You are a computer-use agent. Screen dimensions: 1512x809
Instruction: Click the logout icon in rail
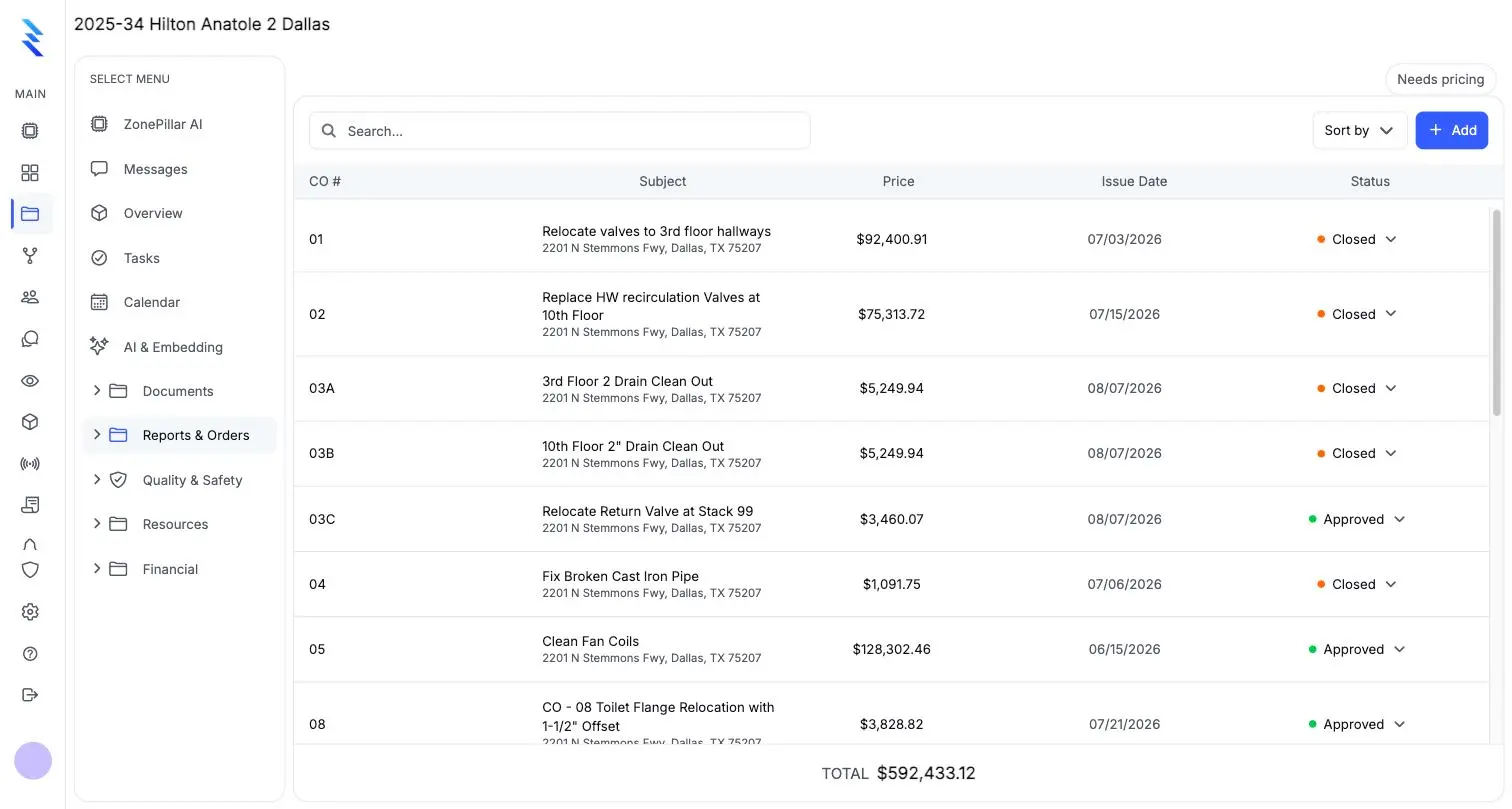[30, 695]
